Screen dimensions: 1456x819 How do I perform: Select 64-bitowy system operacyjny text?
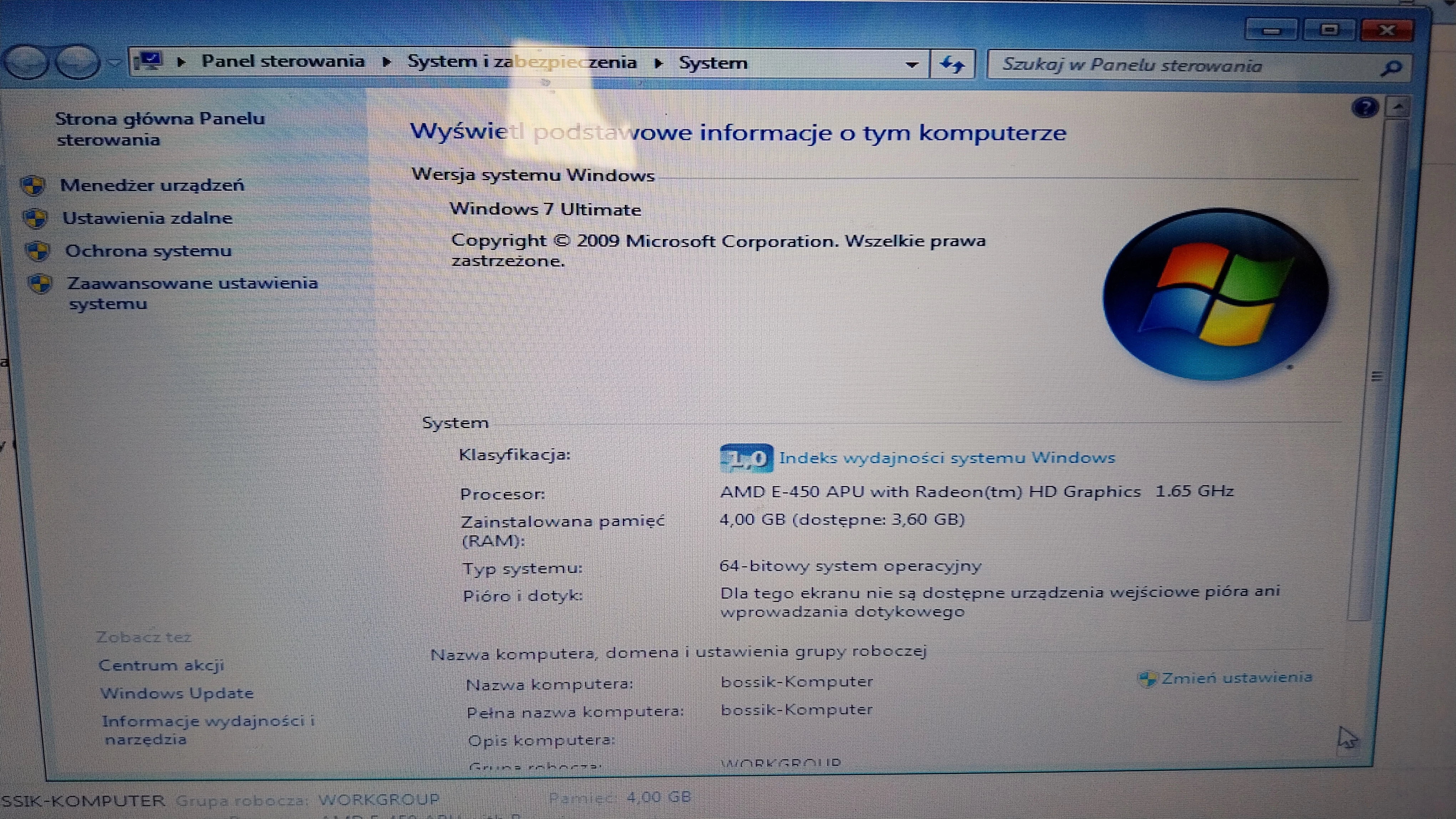pyautogui.click(x=850, y=565)
